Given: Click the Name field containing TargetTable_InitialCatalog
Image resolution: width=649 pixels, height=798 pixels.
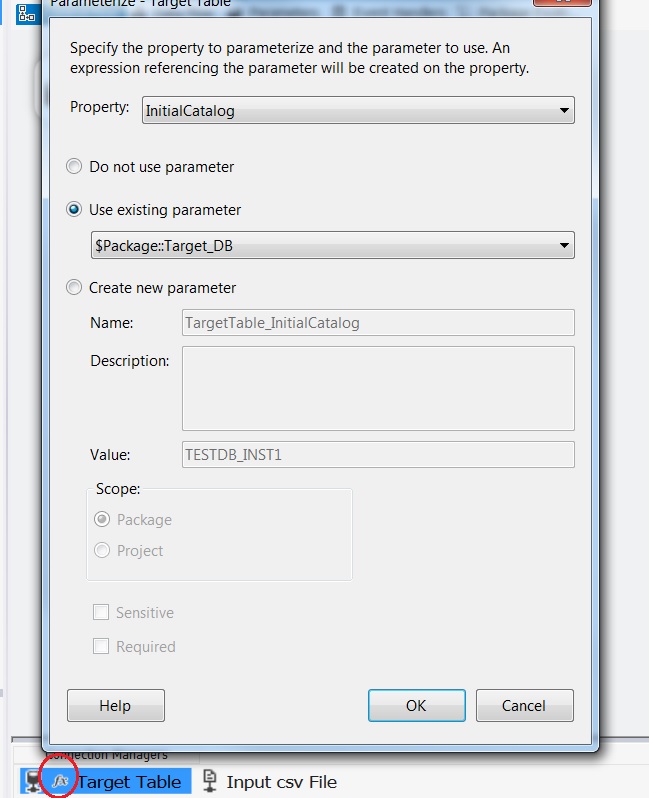Looking at the screenshot, I should [x=378, y=323].
